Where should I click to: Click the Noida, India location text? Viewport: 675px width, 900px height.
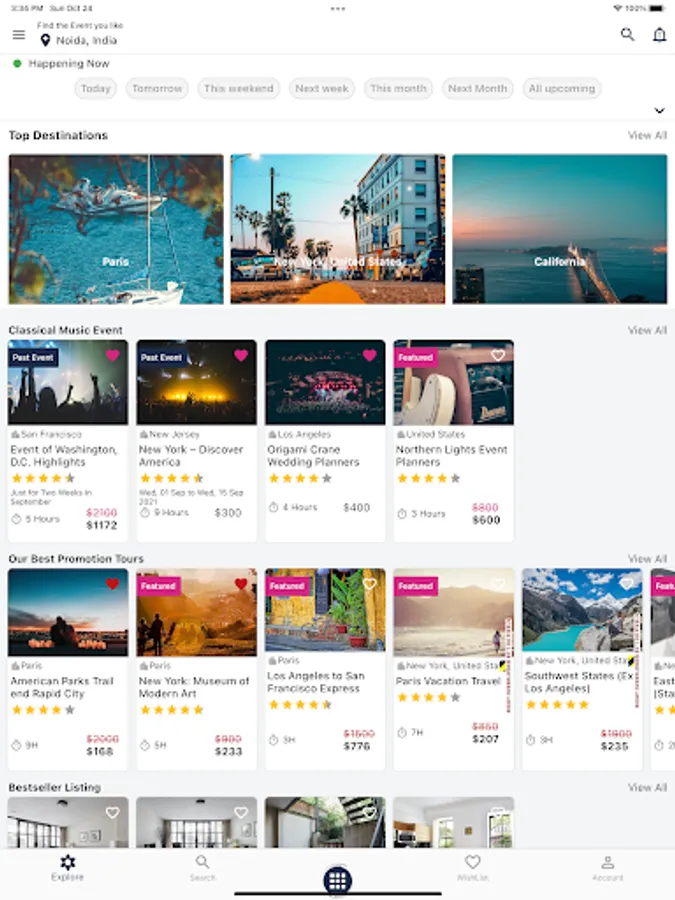(x=87, y=40)
